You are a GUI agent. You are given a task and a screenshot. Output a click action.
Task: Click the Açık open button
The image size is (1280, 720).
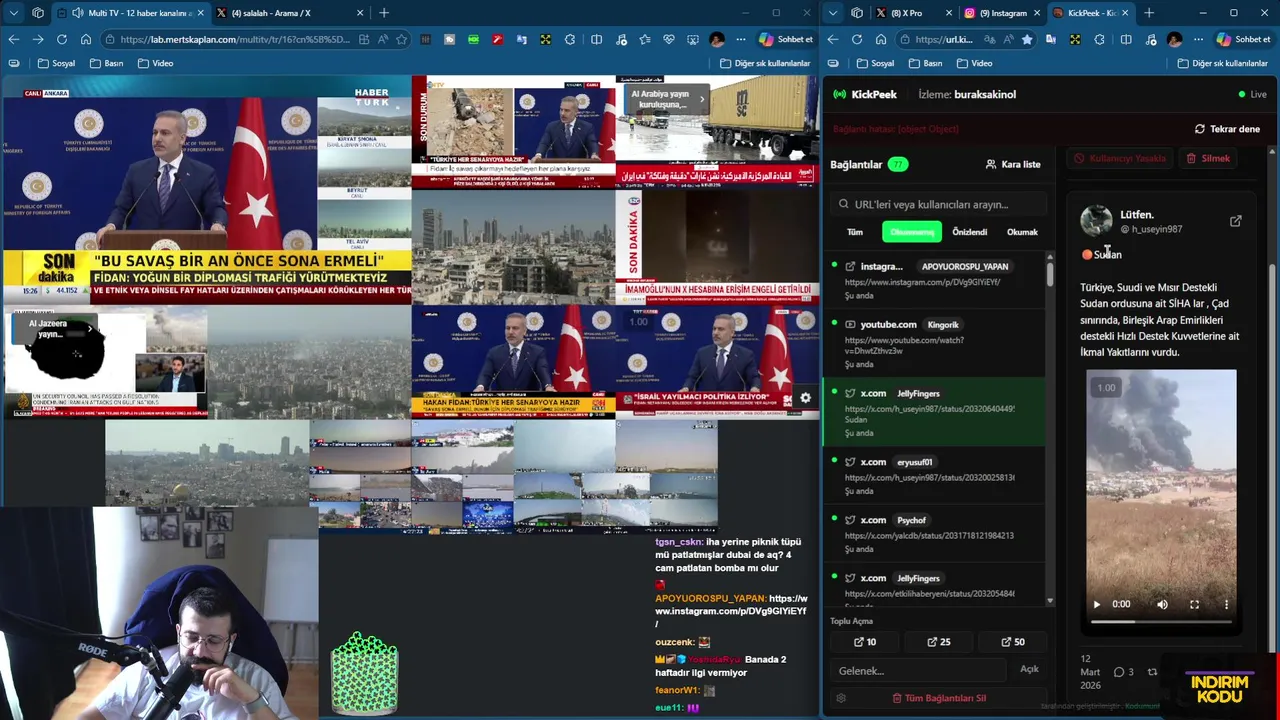pyautogui.click(x=1029, y=669)
